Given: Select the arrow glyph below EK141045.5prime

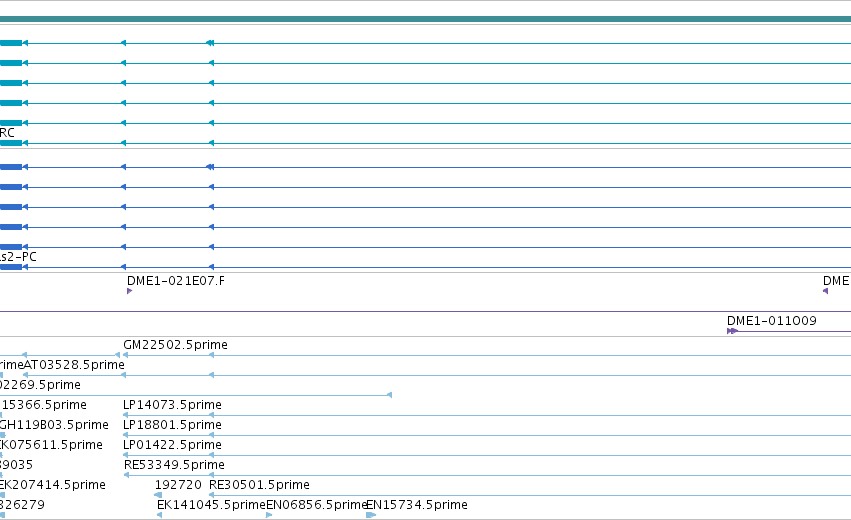Looking at the screenshot, I should pyautogui.click(x=160, y=515).
